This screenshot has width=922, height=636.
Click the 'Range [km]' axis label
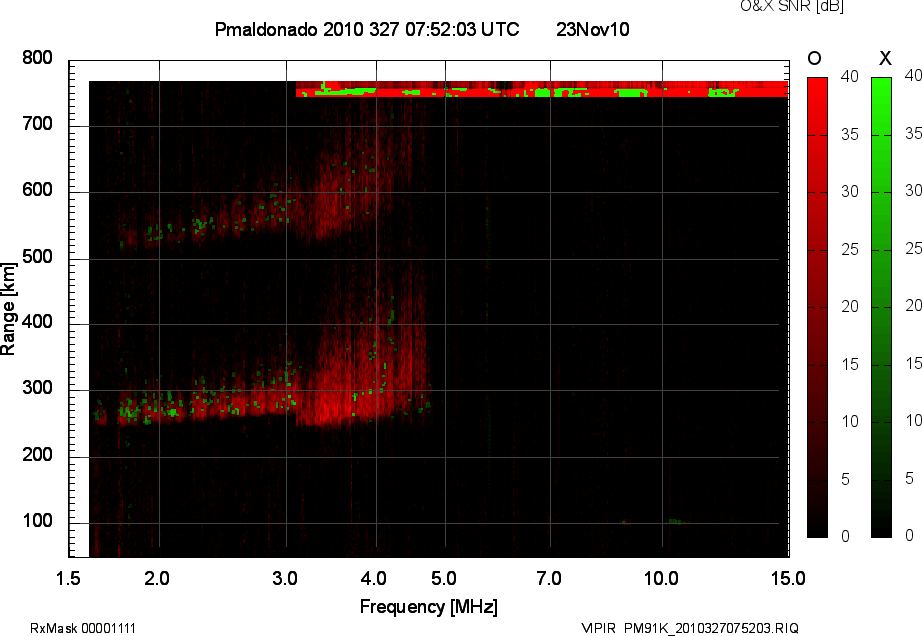pyautogui.click(x=8, y=309)
